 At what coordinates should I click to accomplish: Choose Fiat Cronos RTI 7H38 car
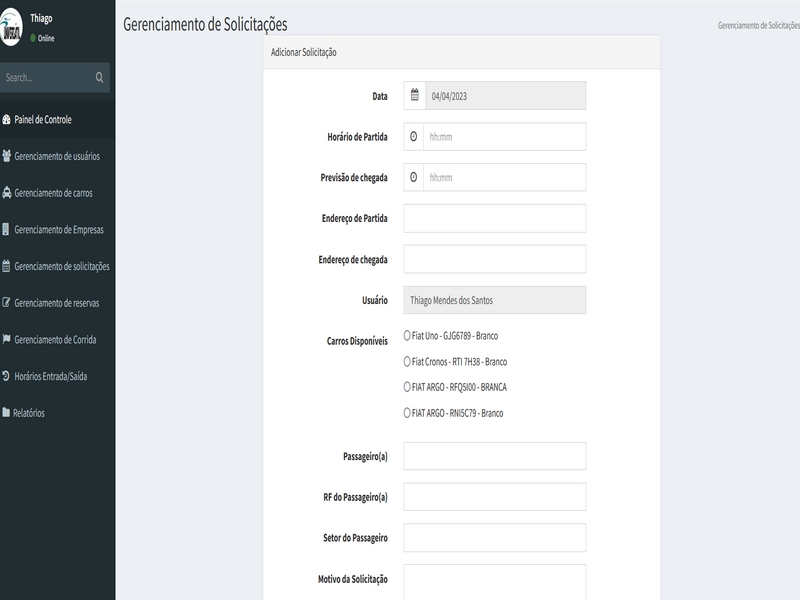click(407, 362)
